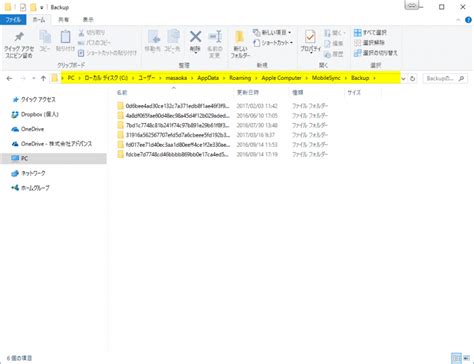Image resolution: width=474 pixels, height=364 pixels.
Task: Click AppData in the address path
Action: pyautogui.click(x=208, y=78)
